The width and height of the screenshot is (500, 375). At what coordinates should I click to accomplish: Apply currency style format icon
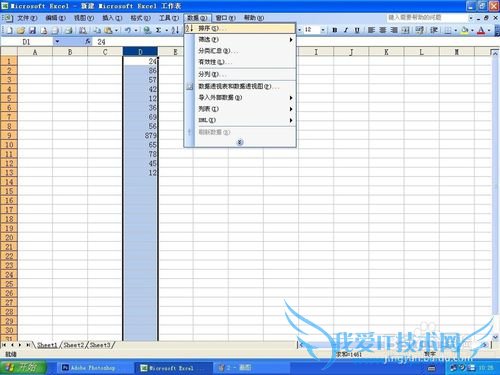[420, 30]
